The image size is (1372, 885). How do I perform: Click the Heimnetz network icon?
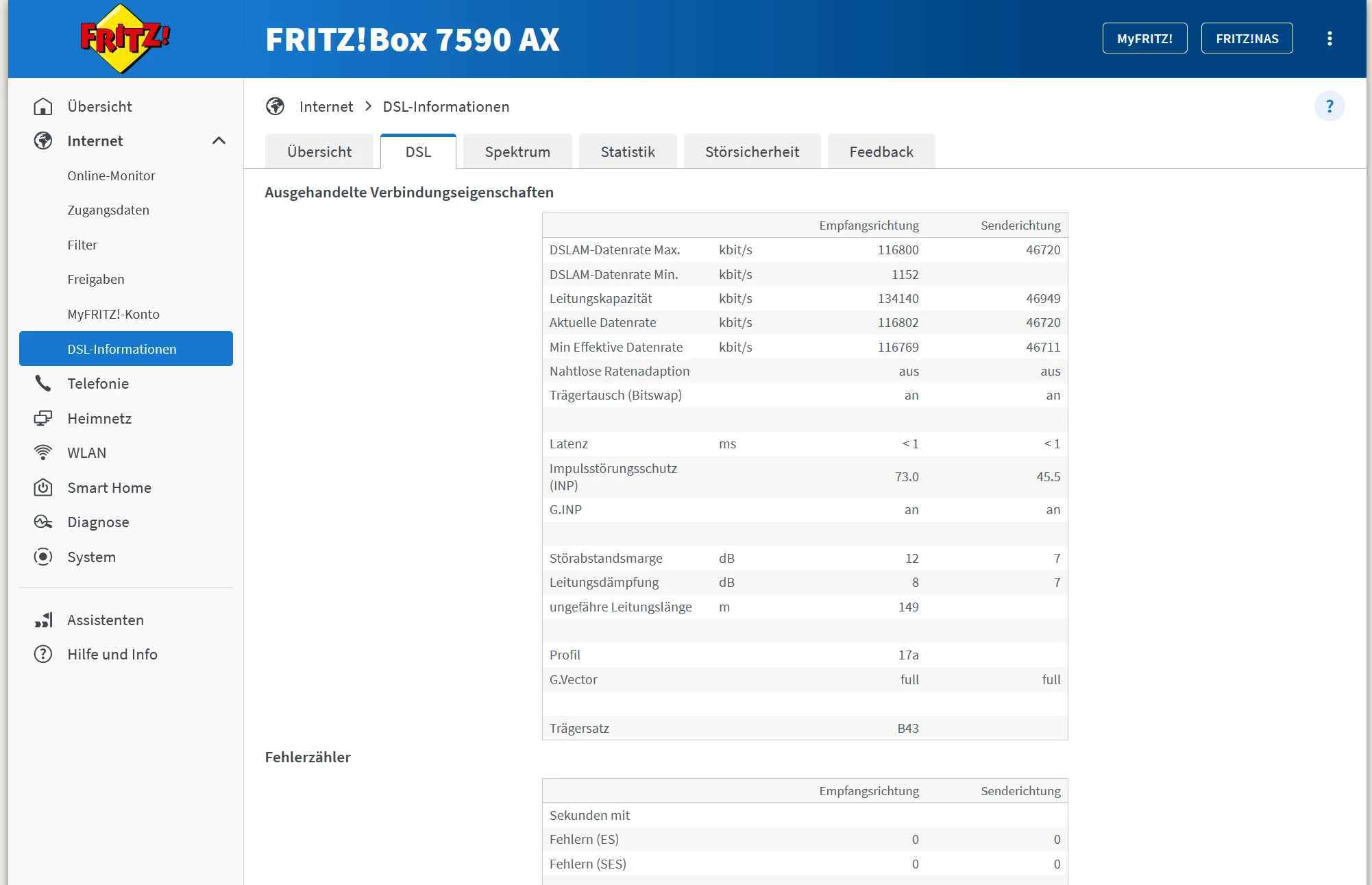[42, 419]
